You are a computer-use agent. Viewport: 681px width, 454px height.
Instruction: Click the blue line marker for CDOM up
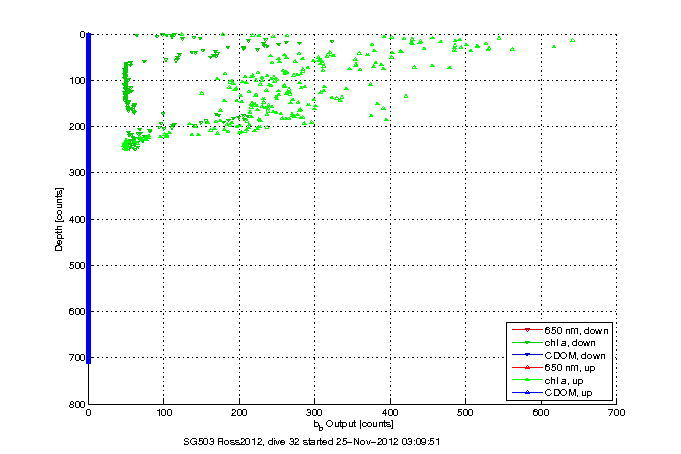pos(527,392)
